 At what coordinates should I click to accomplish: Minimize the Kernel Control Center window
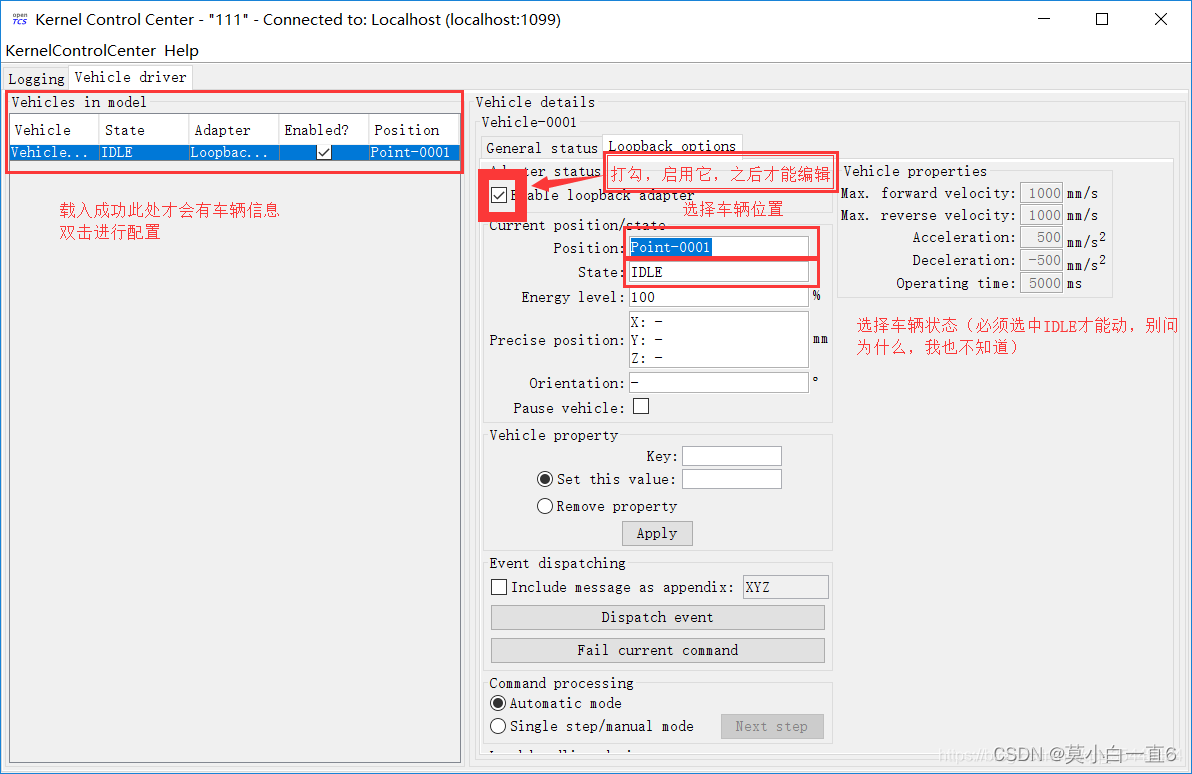[1044, 19]
